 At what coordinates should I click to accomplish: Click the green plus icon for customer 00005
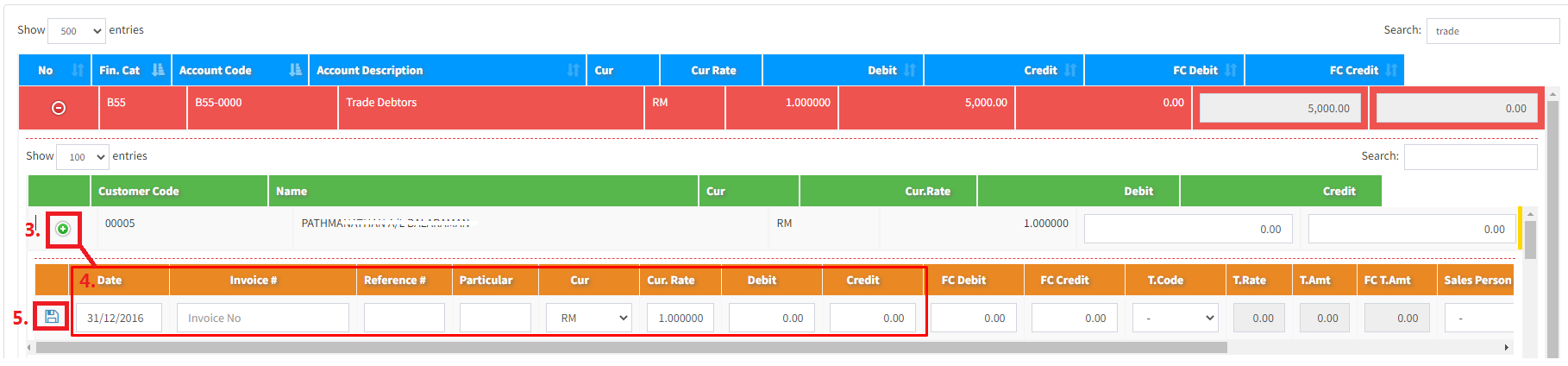(63, 229)
